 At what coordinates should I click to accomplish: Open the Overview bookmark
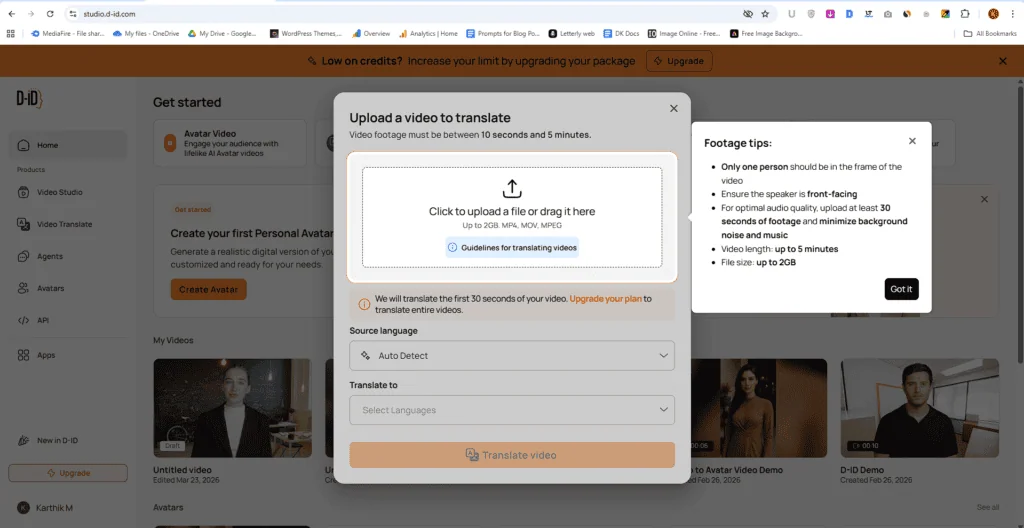point(371,33)
